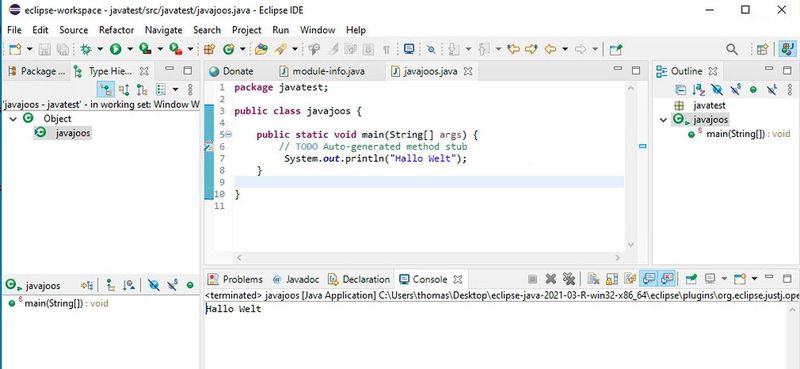800x369 pixels.
Task: Click the New file wizard icon
Action: click(15, 49)
